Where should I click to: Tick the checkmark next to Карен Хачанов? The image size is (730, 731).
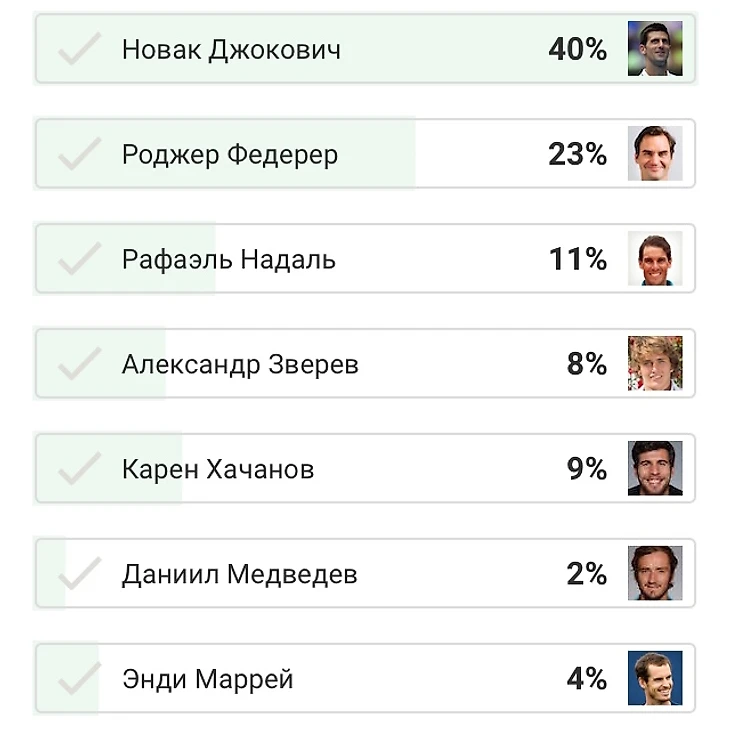pos(80,468)
